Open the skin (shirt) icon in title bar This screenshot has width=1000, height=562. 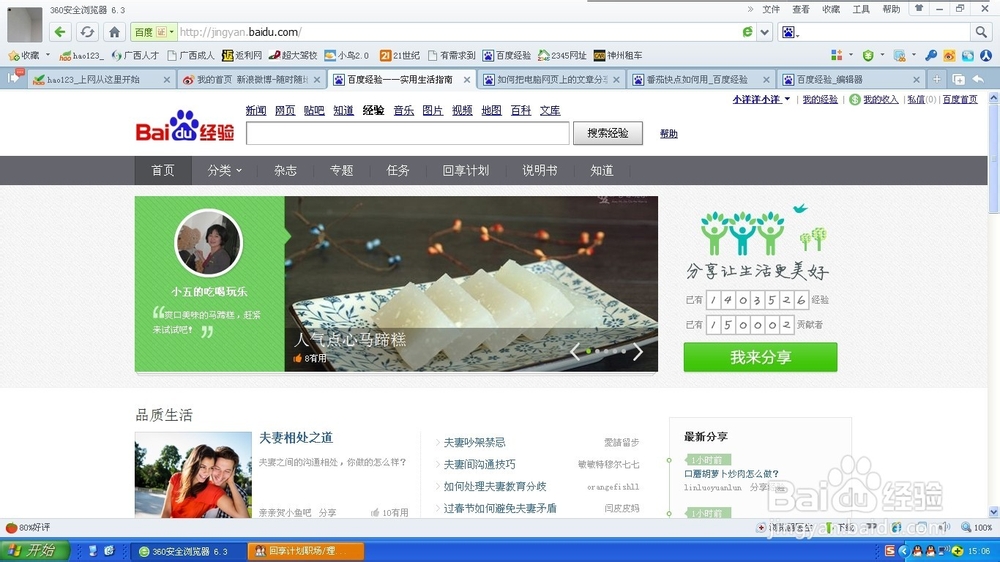(x=919, y=9)
